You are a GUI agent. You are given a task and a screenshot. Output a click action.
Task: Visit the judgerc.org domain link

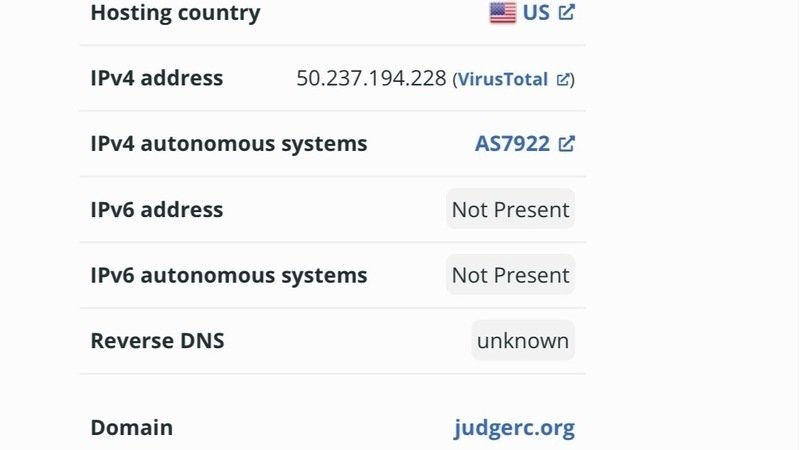[x=514, y=428]
